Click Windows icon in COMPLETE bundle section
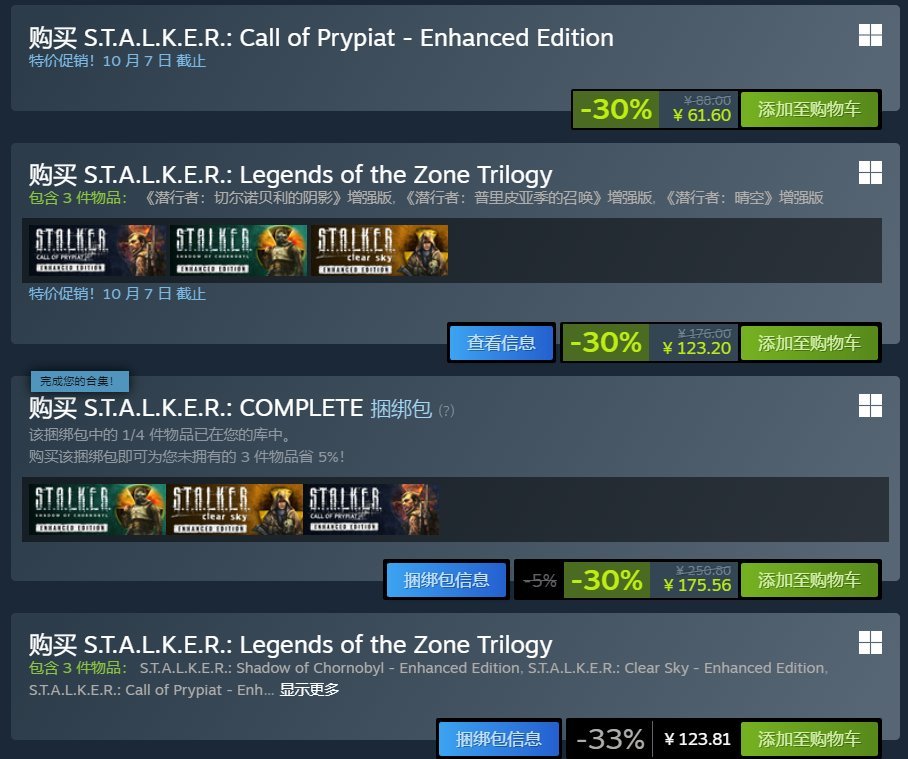Viewport: 908px width, 759px height. 870,405
